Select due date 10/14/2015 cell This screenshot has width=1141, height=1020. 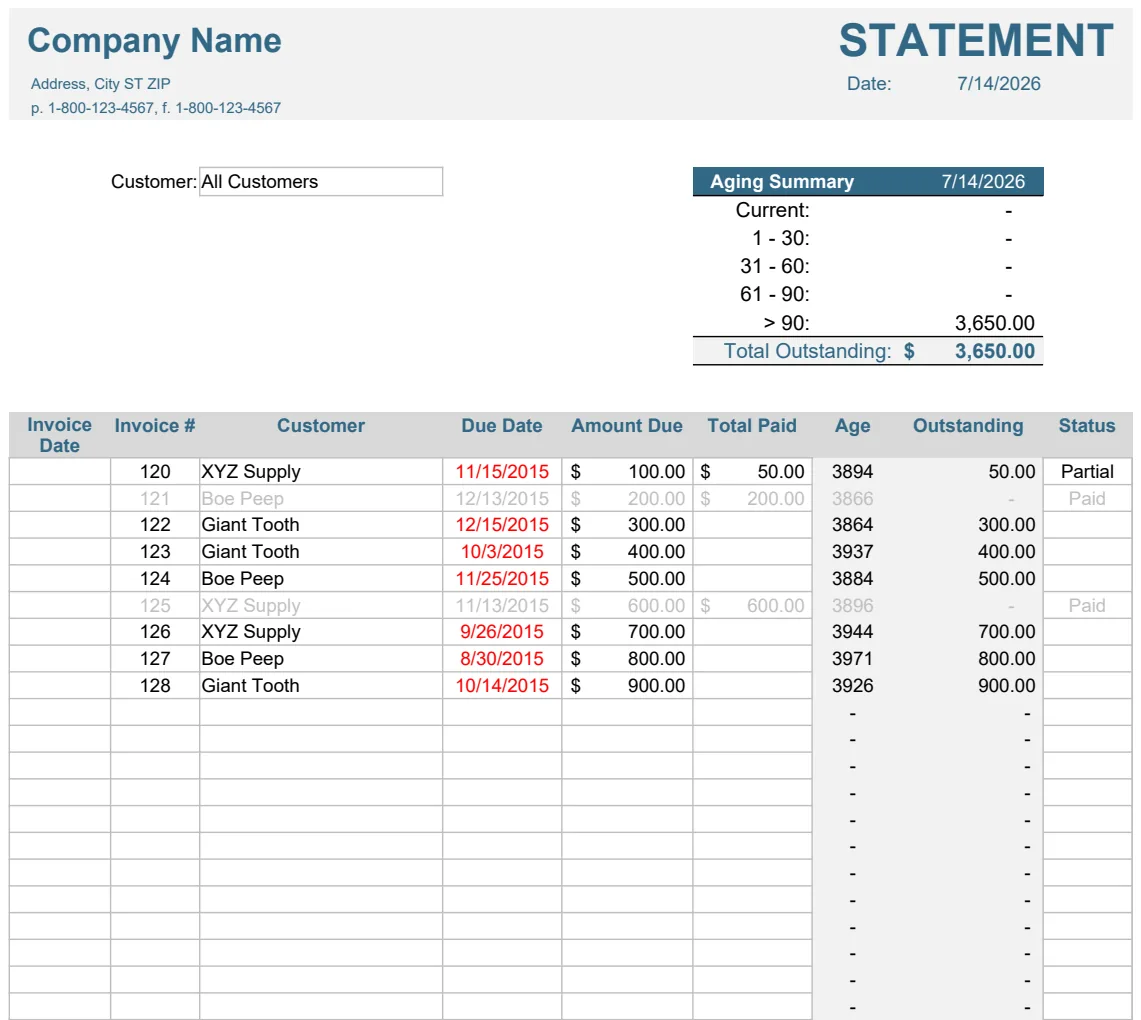pyautogui.click(x=502, y=685)
